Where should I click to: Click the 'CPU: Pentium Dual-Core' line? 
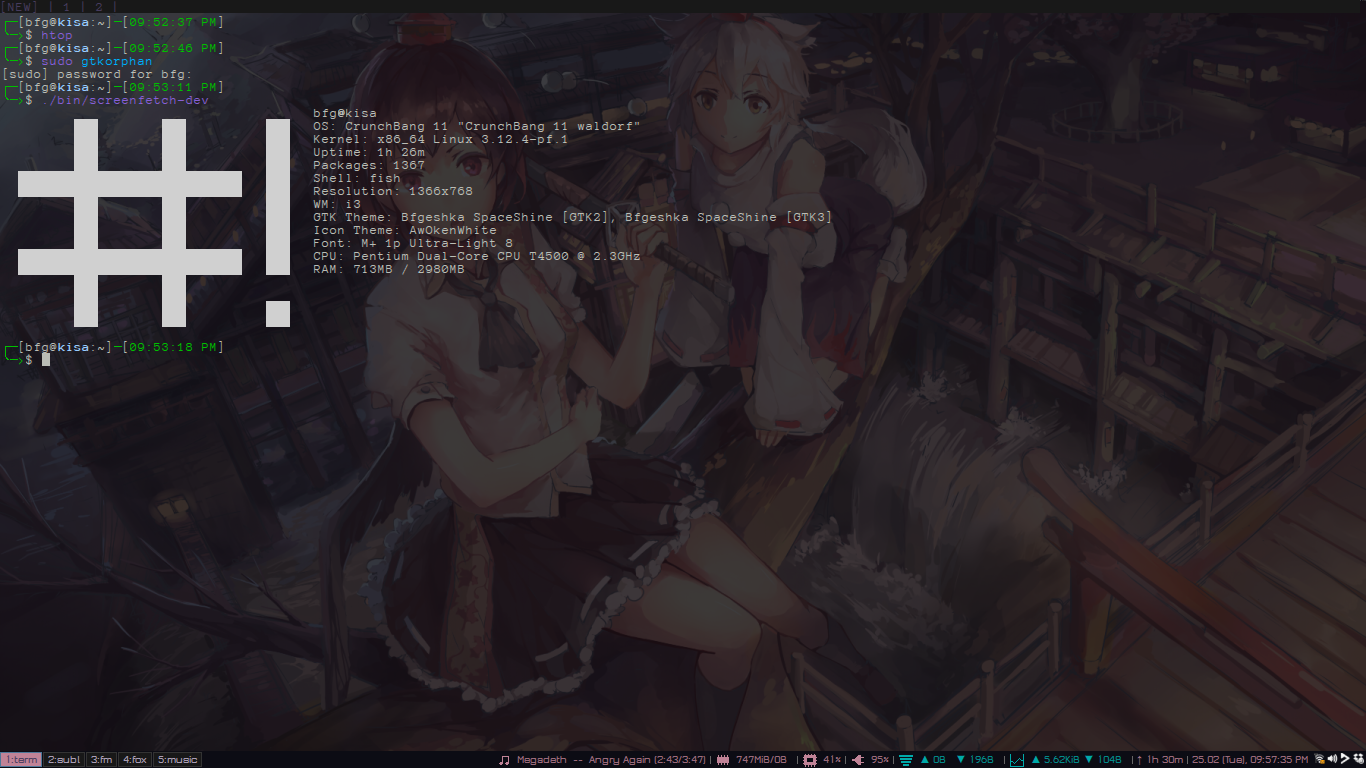[477, 256]
